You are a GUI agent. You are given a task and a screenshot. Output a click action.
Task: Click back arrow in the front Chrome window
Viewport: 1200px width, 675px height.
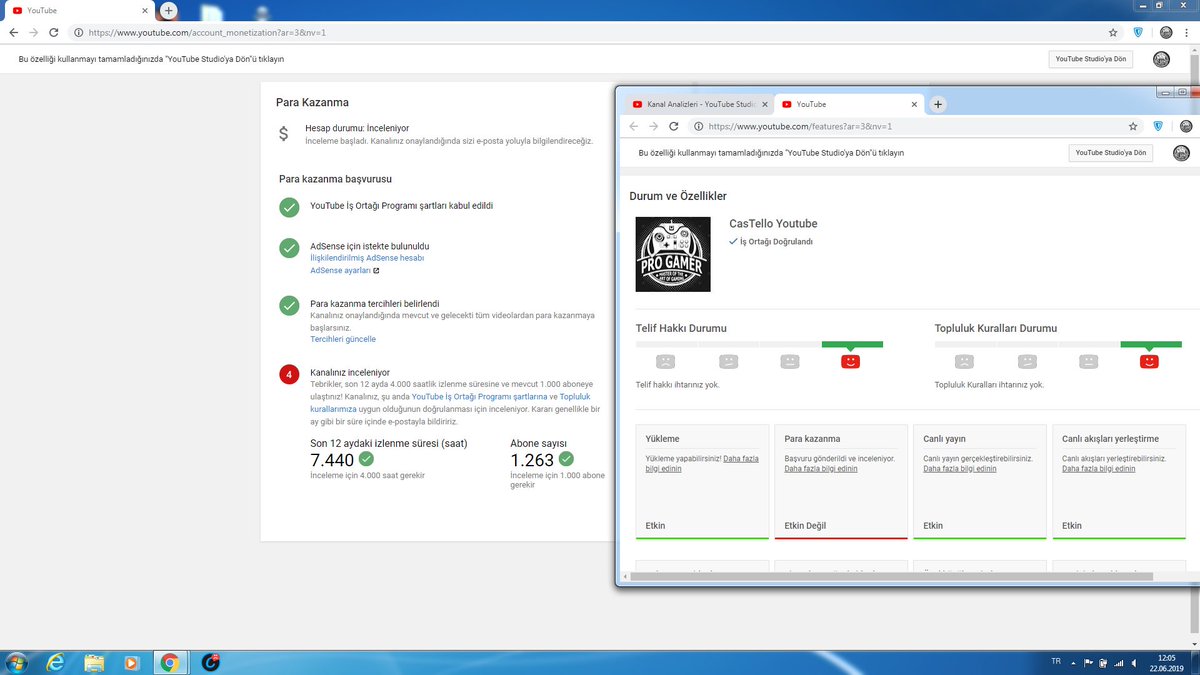coord(632,127)
